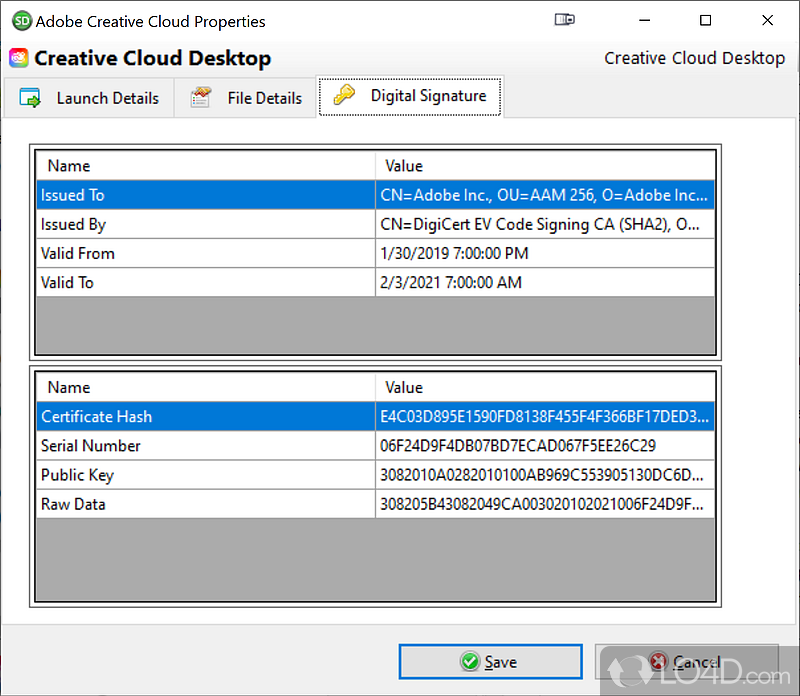Click the CN=DigiCert EV Code Signing value

[x=545, y=224]
